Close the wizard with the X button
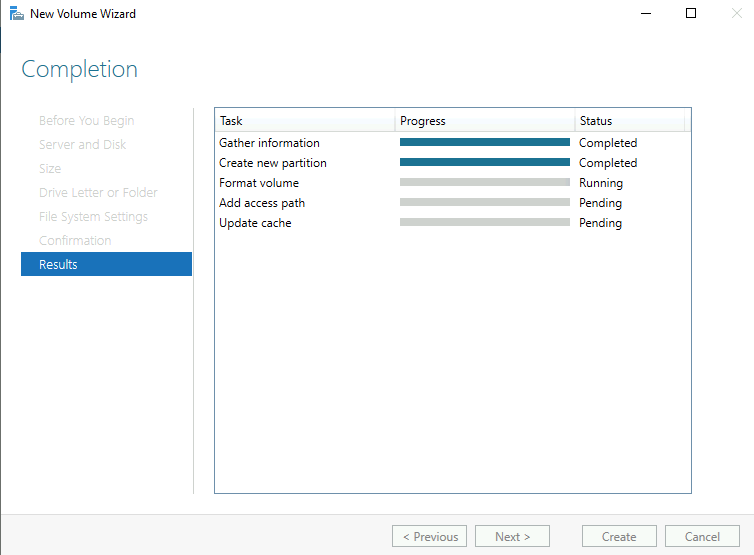The width and height of the screenshot is (754, 555). tap(736, 13)
